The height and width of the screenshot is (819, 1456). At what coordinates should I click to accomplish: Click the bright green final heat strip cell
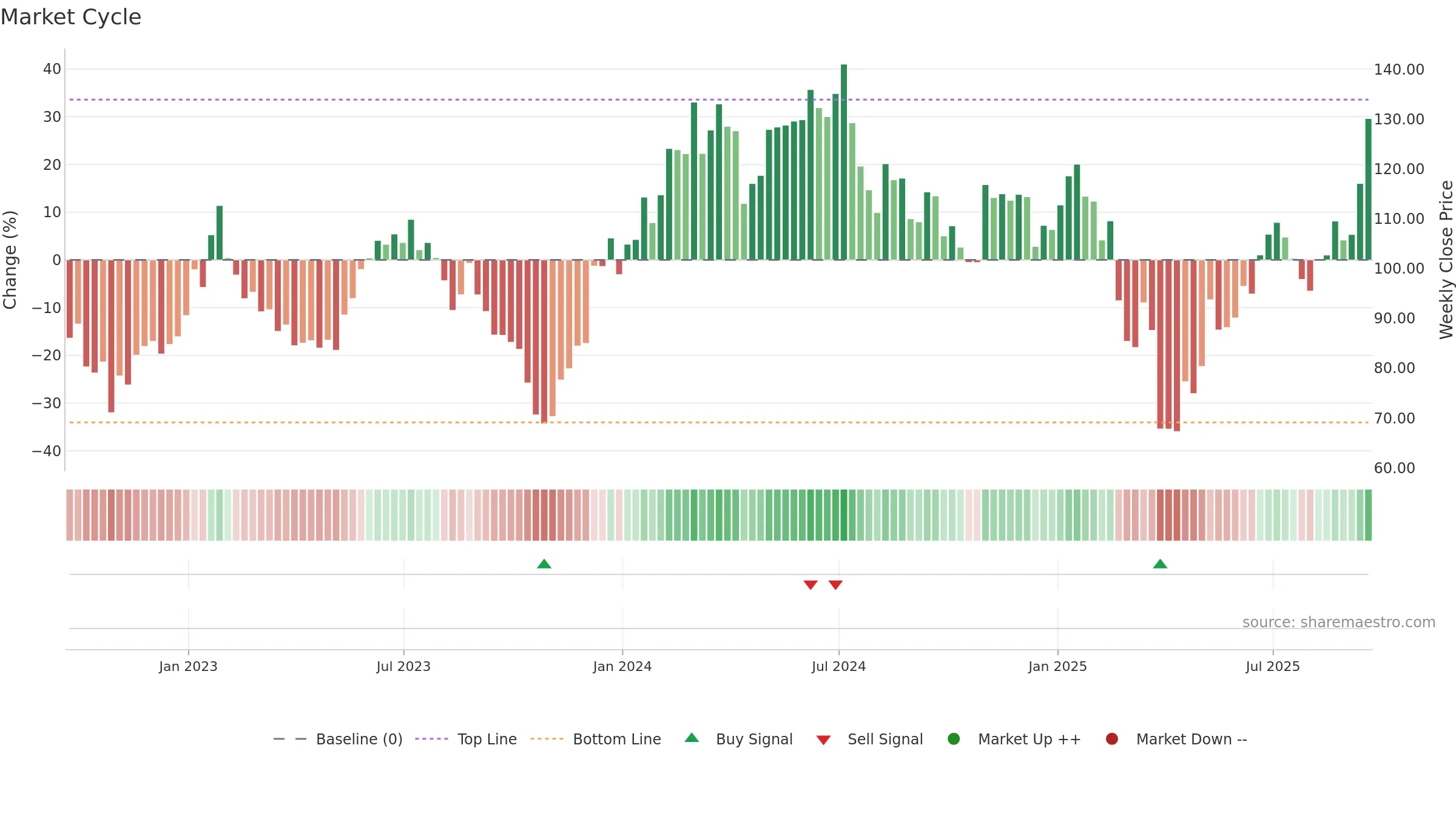1368,515
